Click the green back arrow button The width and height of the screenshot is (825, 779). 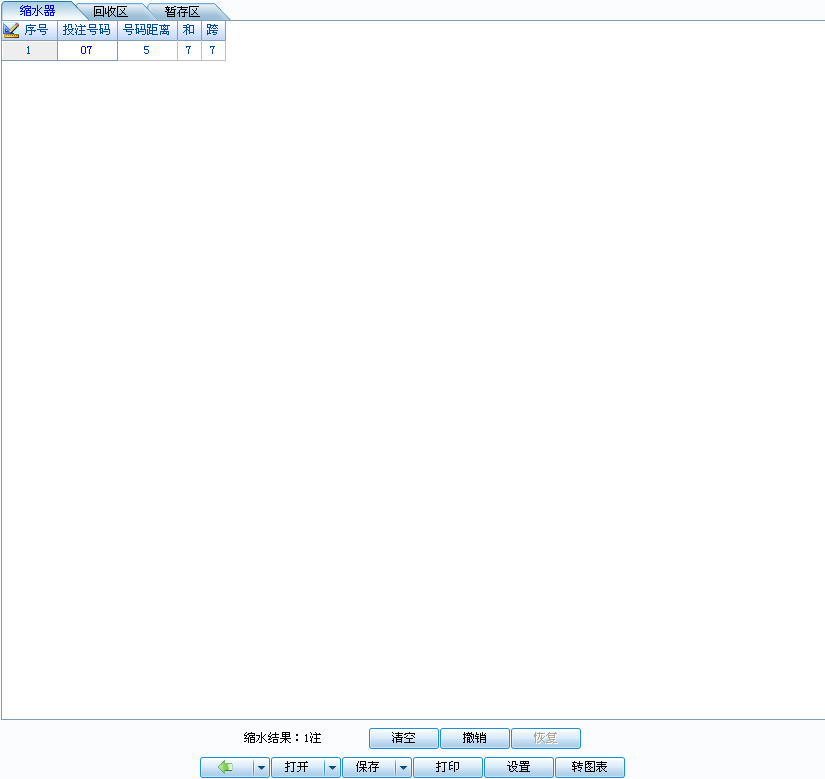pos(225,767)
